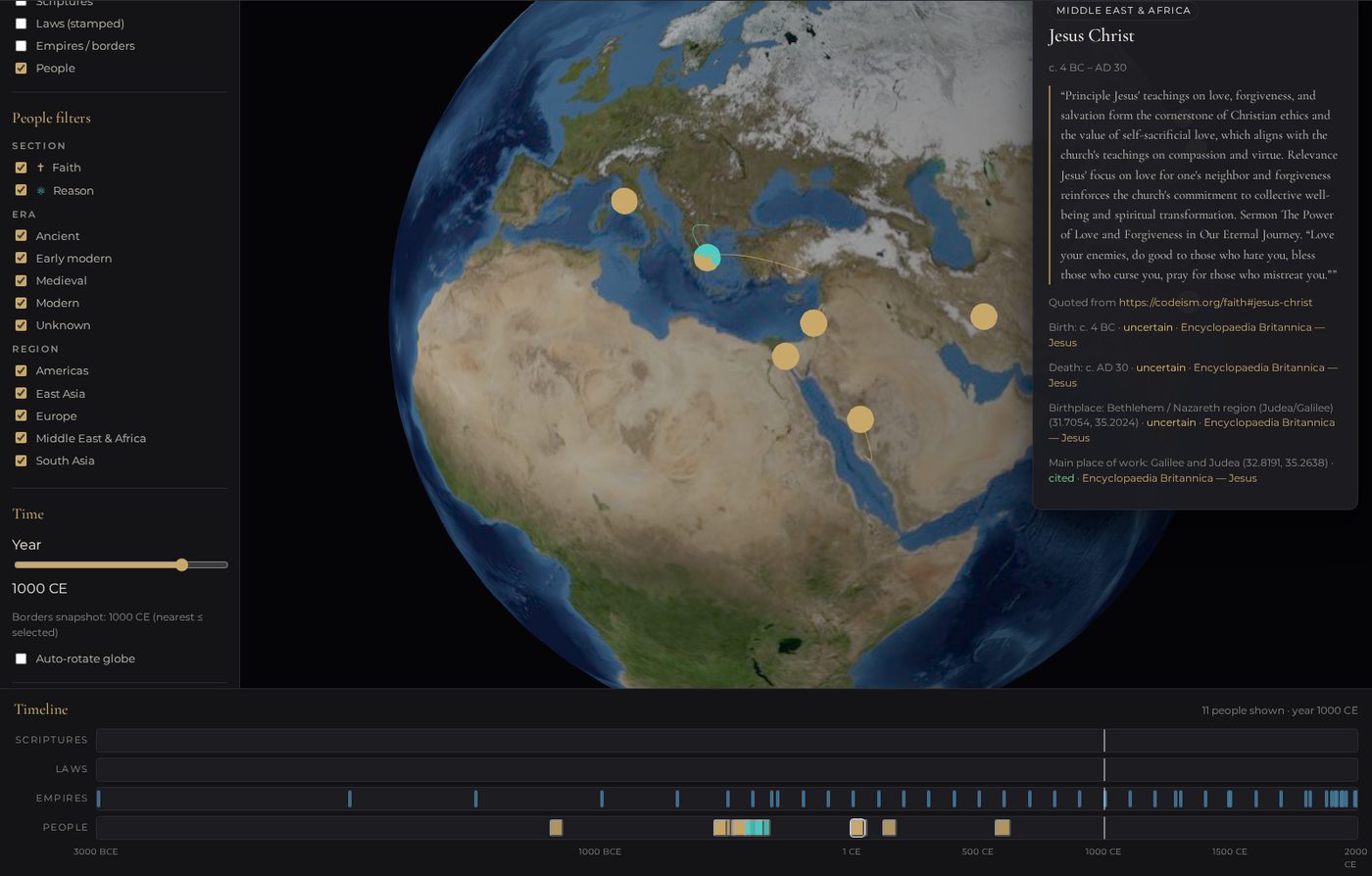Click the "Jesus Christ" heading in detail panel
Image resolution: width=1372 pixels, height=876 pixels.
[1091, 36]
